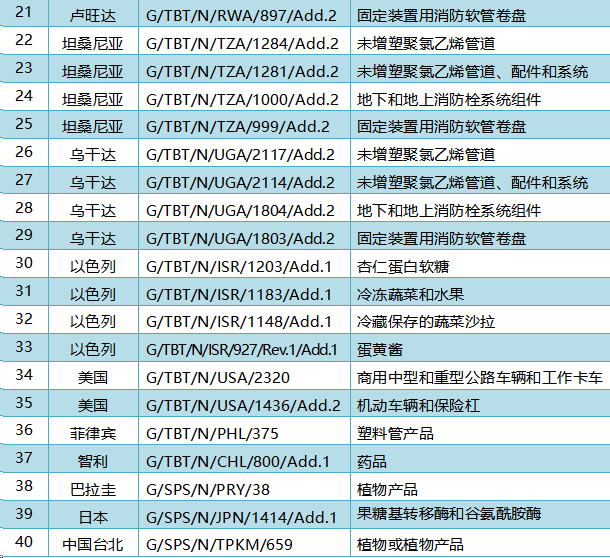Select cell G/TBT/N/TZA/1281/Add.2
The width and height of the screenshot is (610, 558).
pos(244,68)
